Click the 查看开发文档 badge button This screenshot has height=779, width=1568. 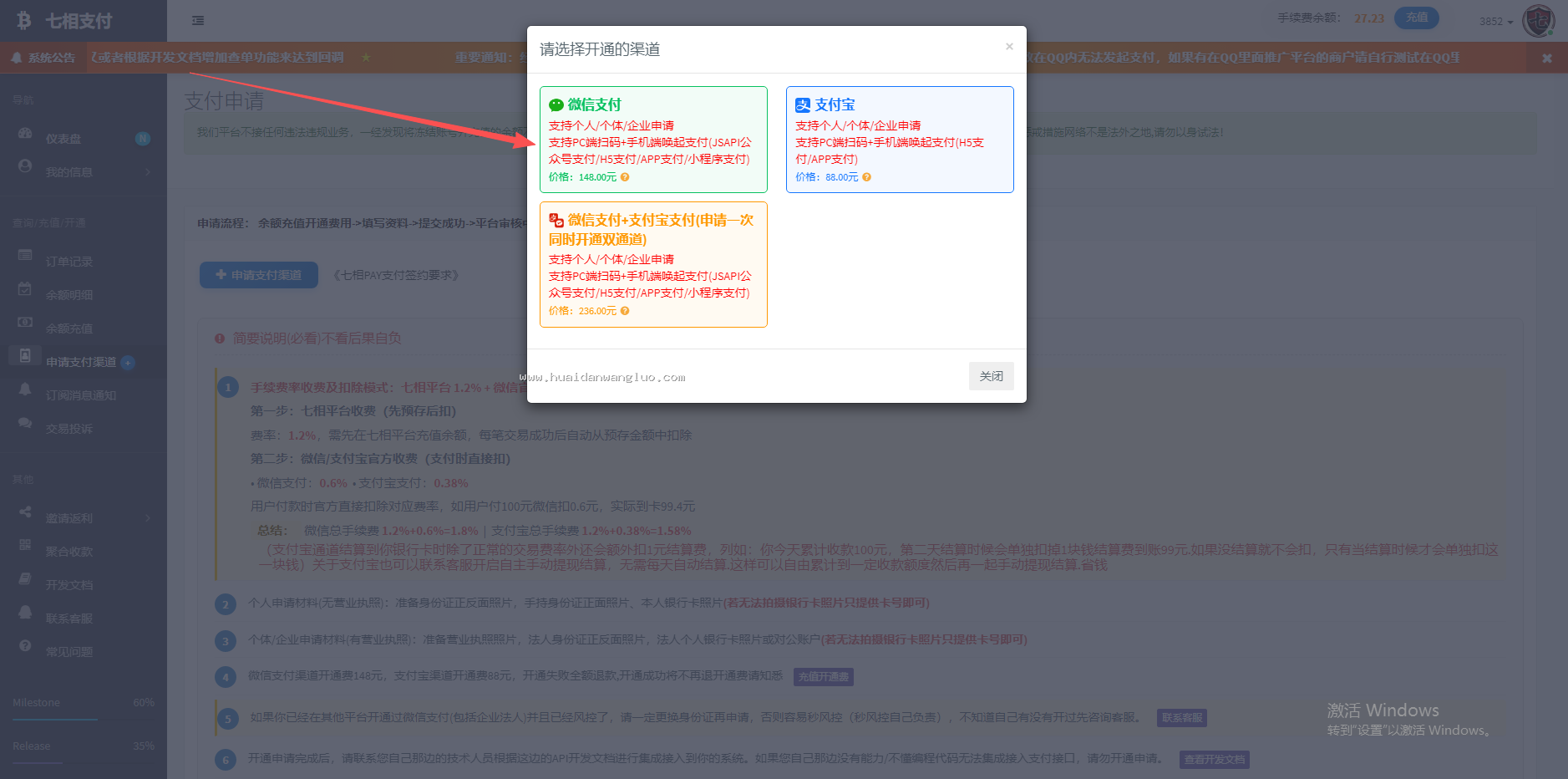click(x=1215, y=760)
